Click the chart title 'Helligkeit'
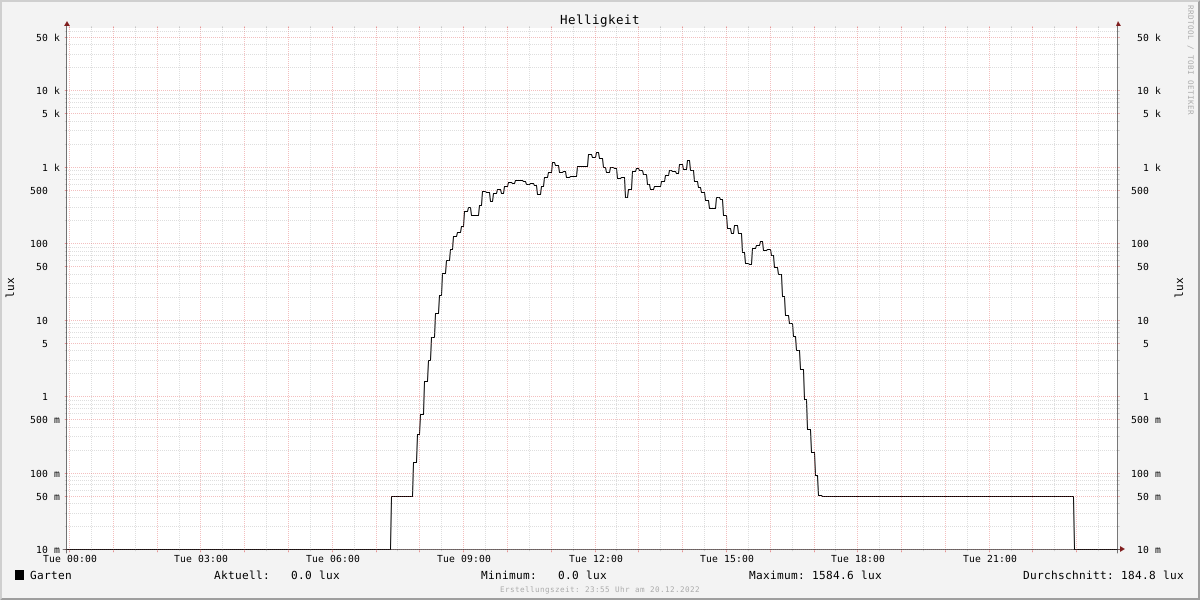 coord(600,19)
